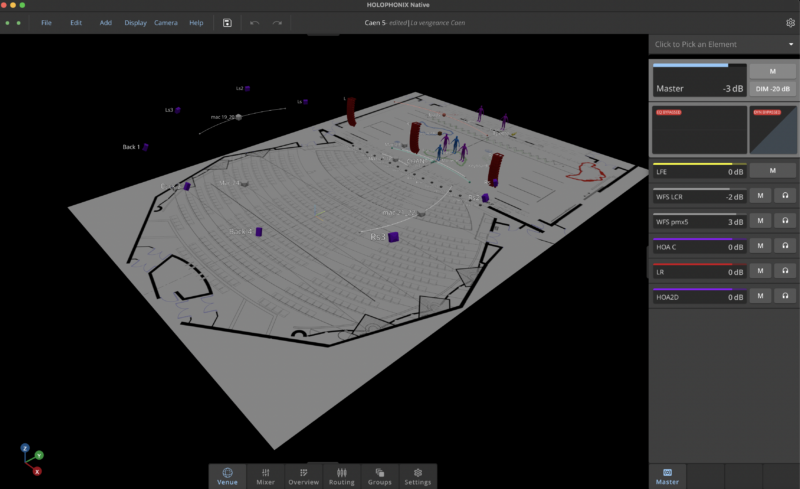Click the save project icon
This screenshot has height=489, width=800.
pos(228,22)
